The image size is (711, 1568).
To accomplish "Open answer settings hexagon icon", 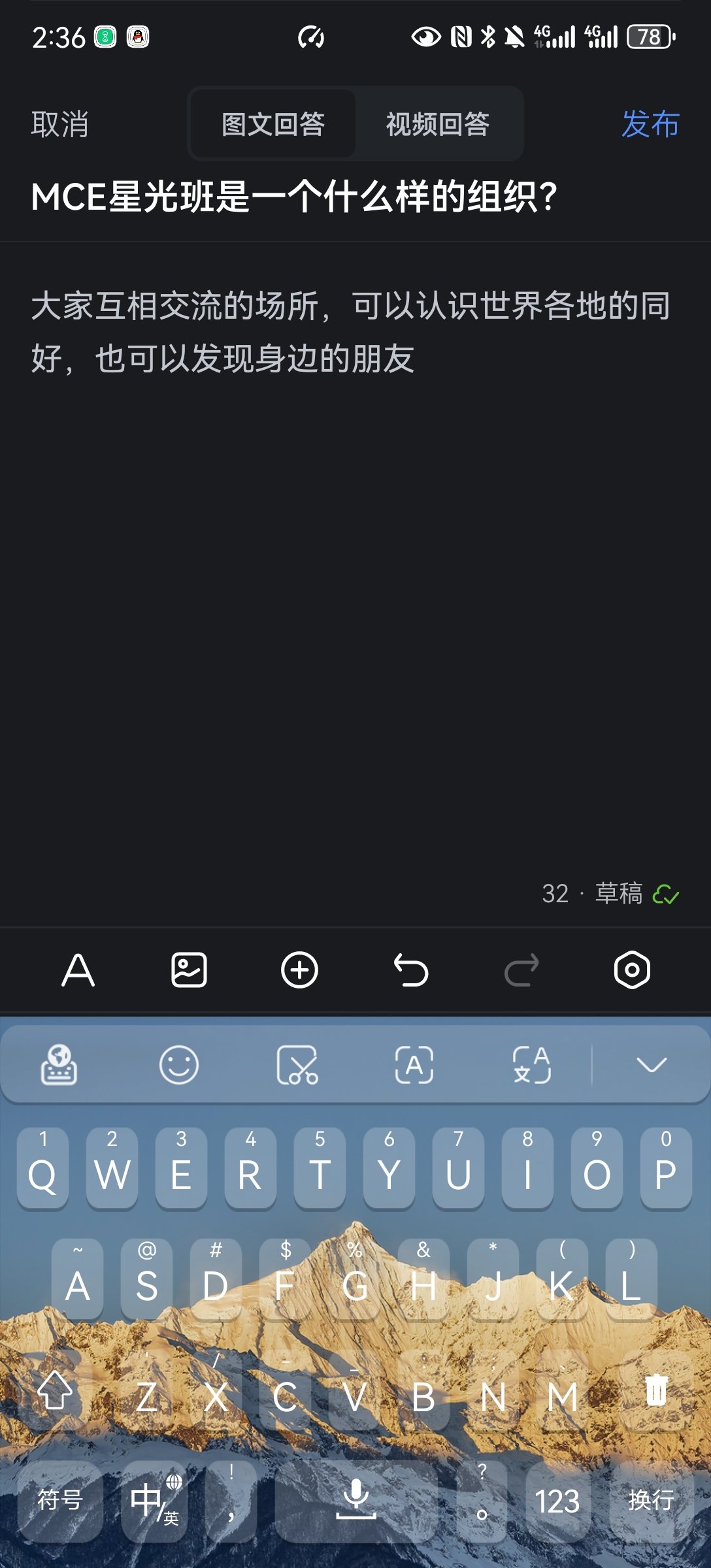I will coord(633,970).
